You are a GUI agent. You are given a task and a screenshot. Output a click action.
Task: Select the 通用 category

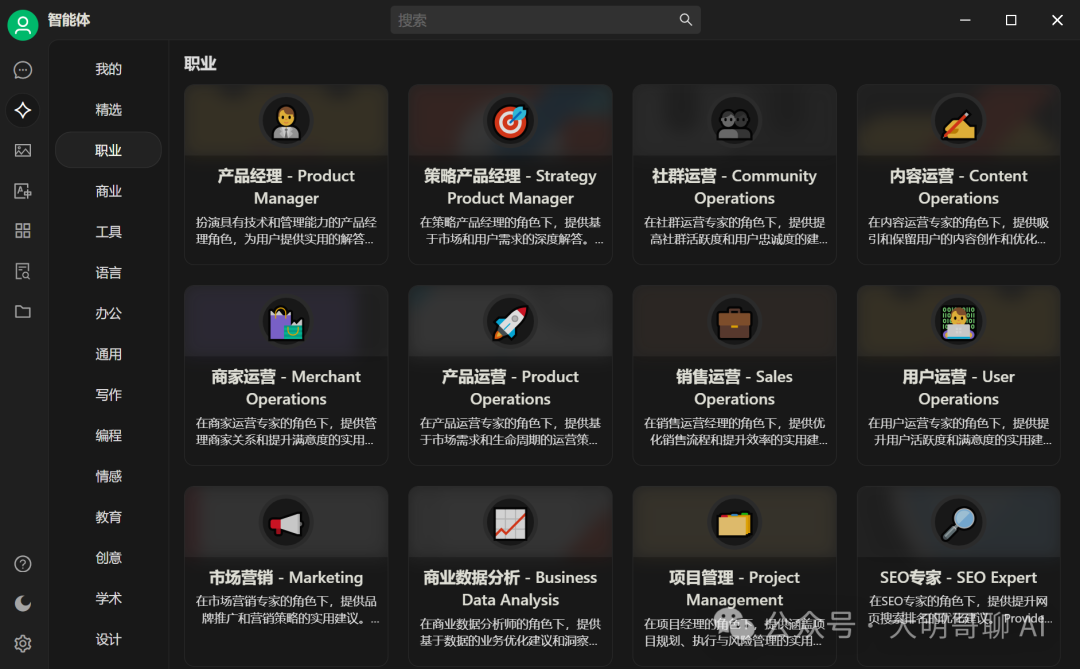pos(108,354)
